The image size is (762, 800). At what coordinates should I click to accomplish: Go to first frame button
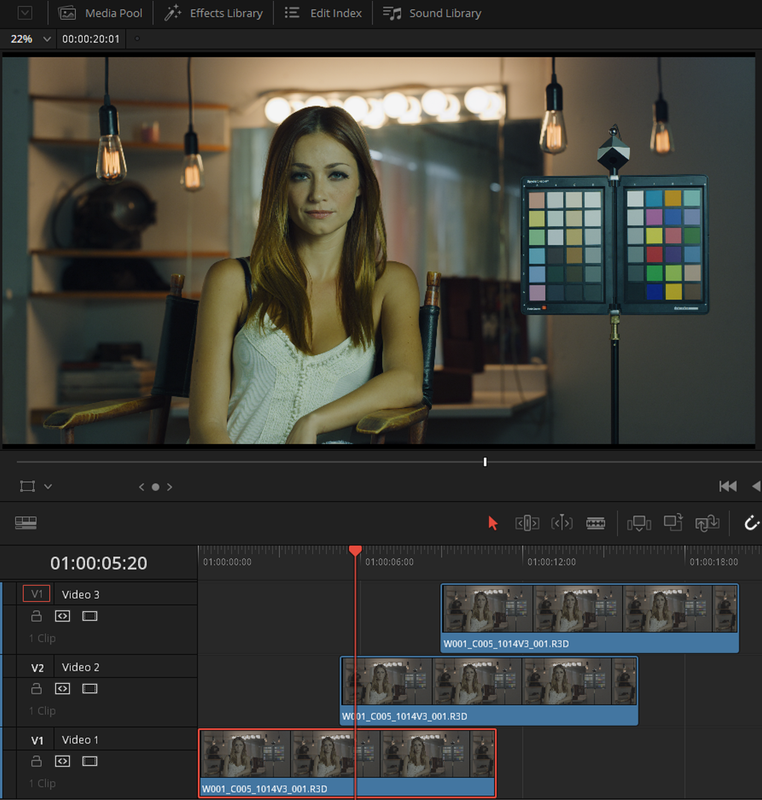pos(728,486)
